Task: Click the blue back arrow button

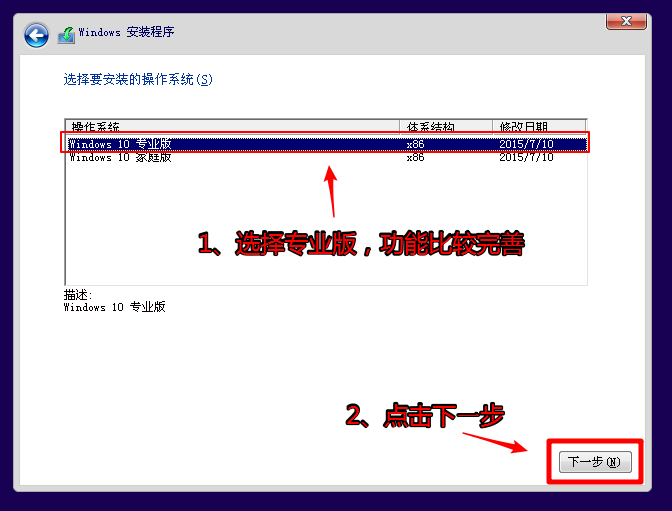Action: [37, 37]
